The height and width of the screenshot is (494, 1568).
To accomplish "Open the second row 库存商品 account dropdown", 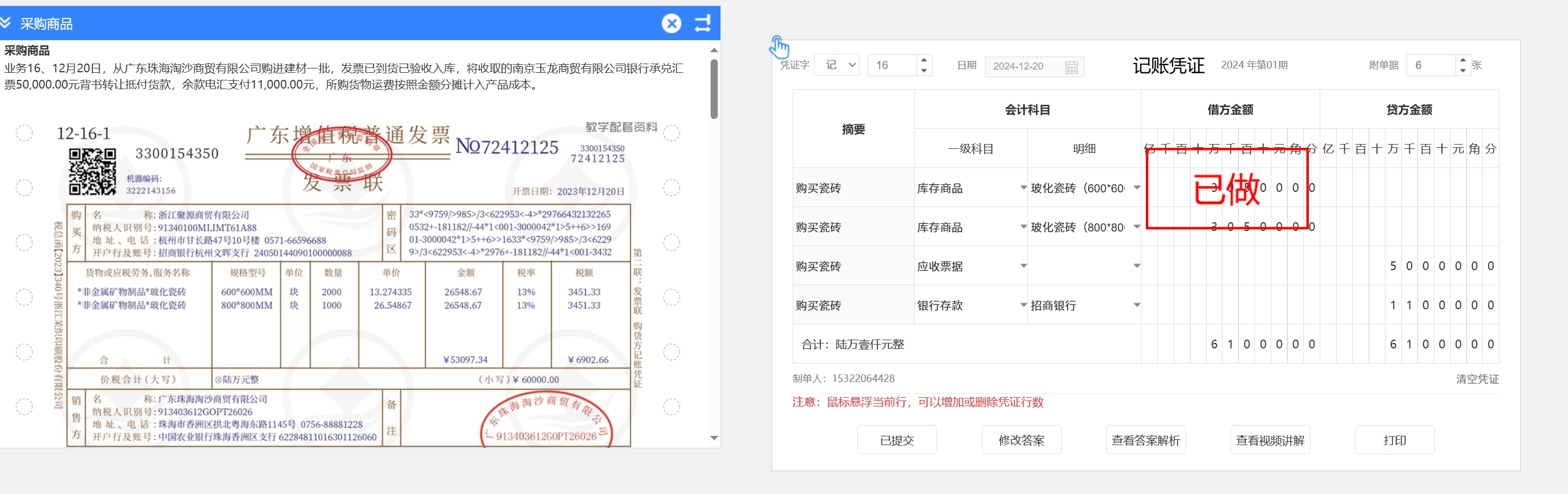I will 1023,227.
